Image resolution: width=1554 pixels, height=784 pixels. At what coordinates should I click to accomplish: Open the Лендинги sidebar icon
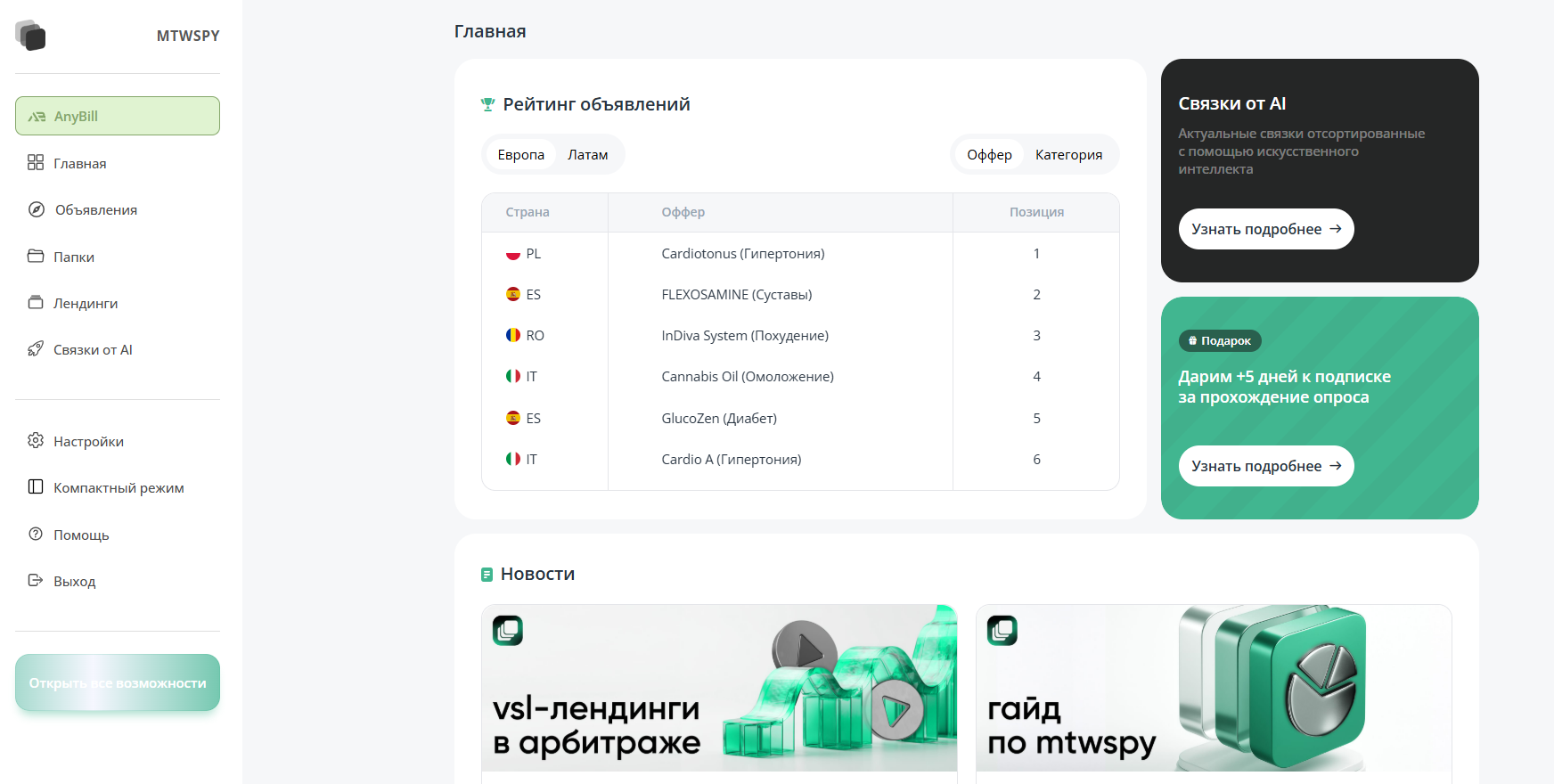coord(36,303)
